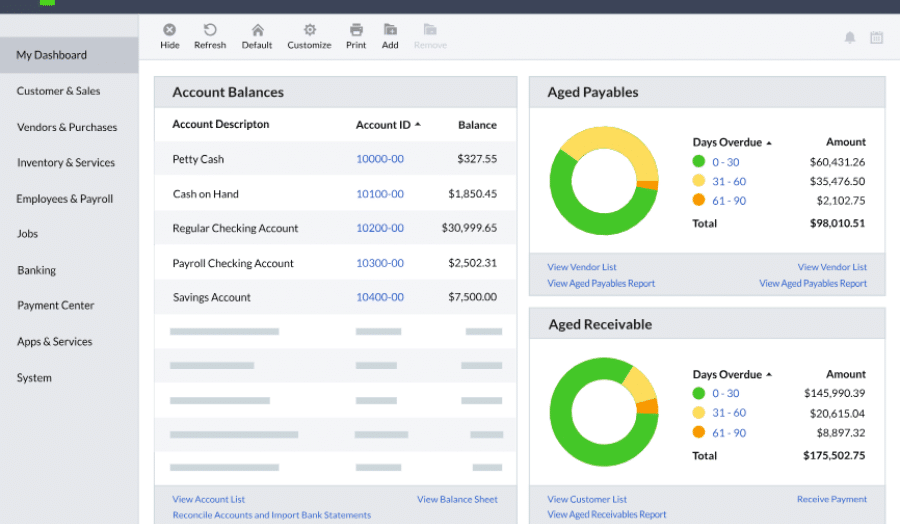Click yellow legend dot in Aged Payables

tap(699, 181)
